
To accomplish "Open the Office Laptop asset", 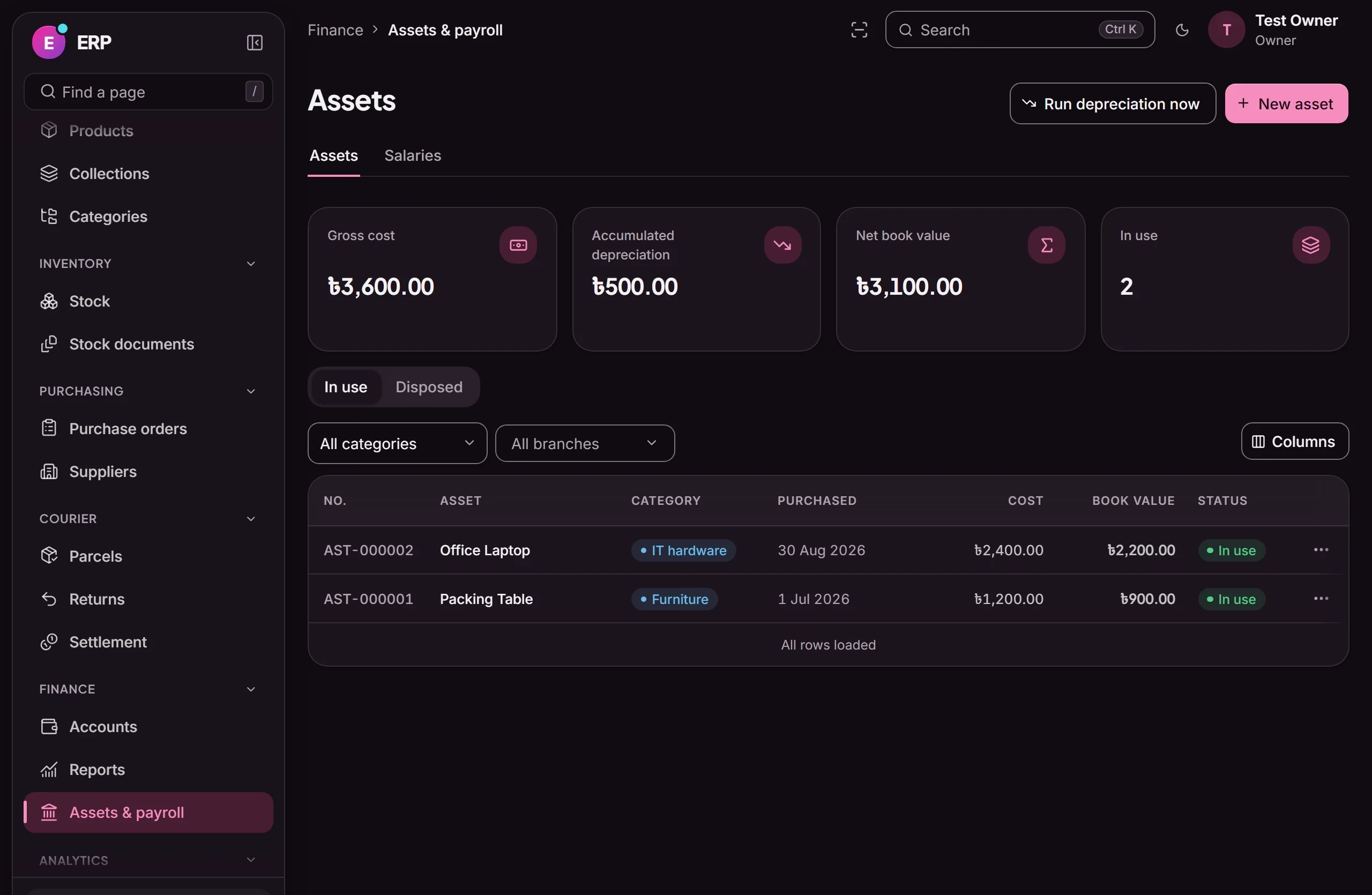I will click(x=485, y=550).
